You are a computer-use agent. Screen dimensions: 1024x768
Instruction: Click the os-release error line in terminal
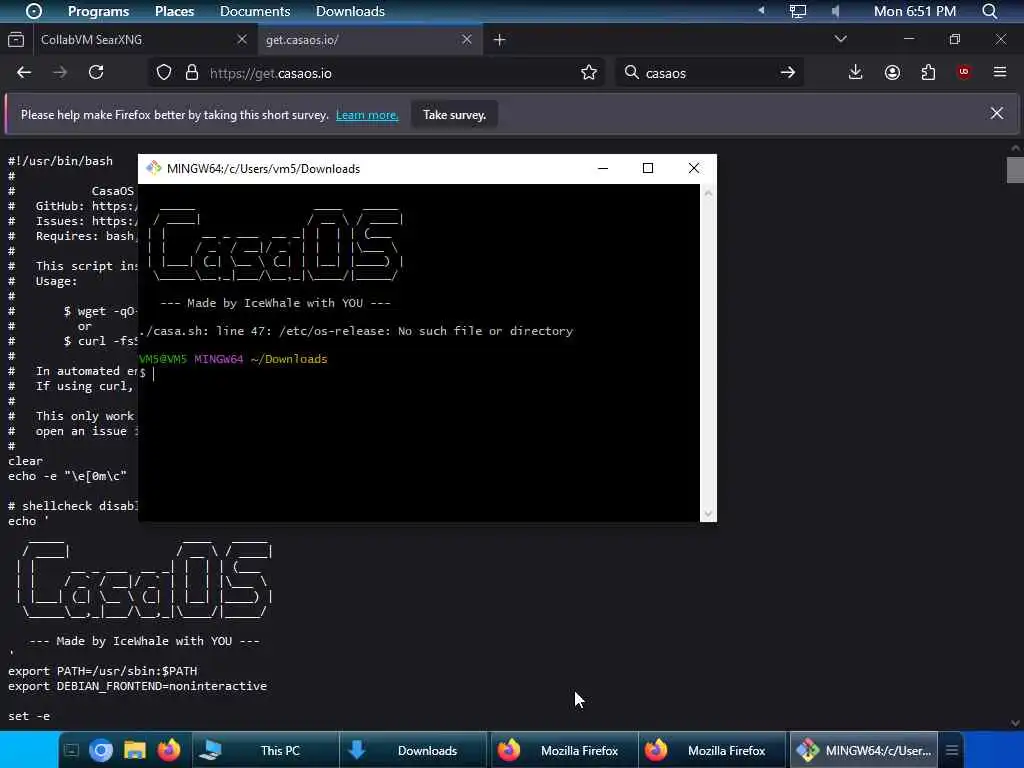click(x=356, y=331)
